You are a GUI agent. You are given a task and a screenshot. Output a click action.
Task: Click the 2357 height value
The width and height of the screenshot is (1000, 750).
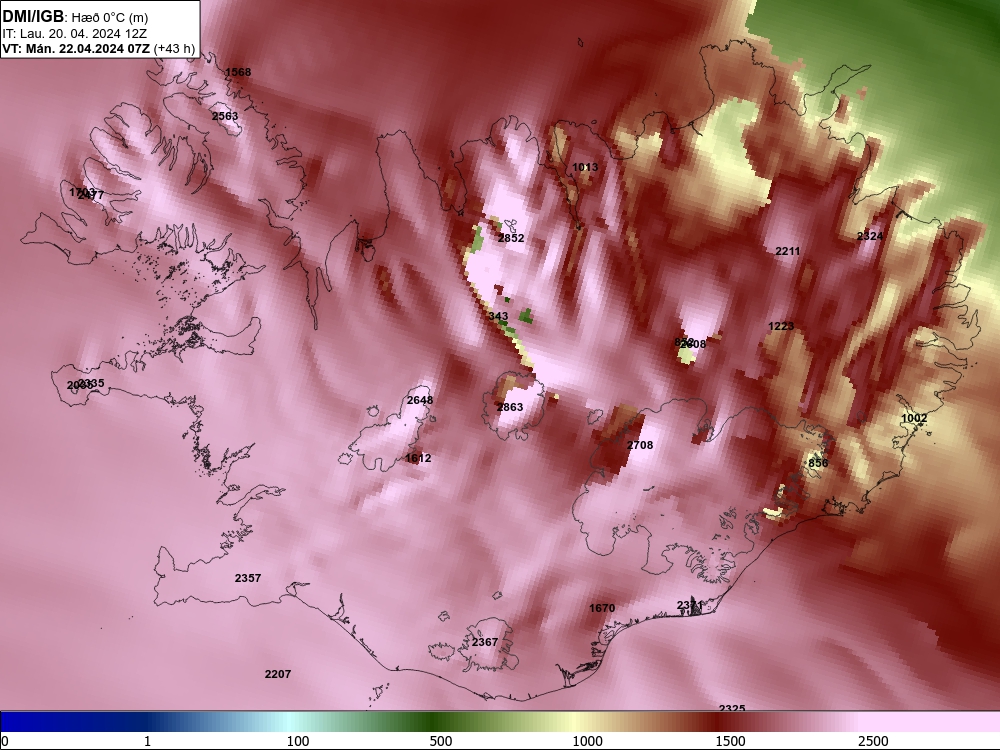tap(247, 578)
